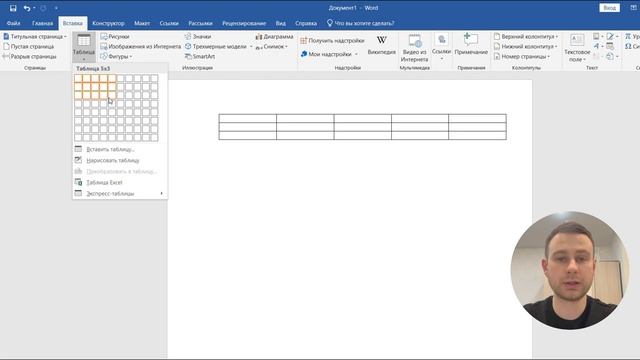640x360 pixels.
Task: Switch to the Главная (Home) tab
Action: (x=42, y=23)
